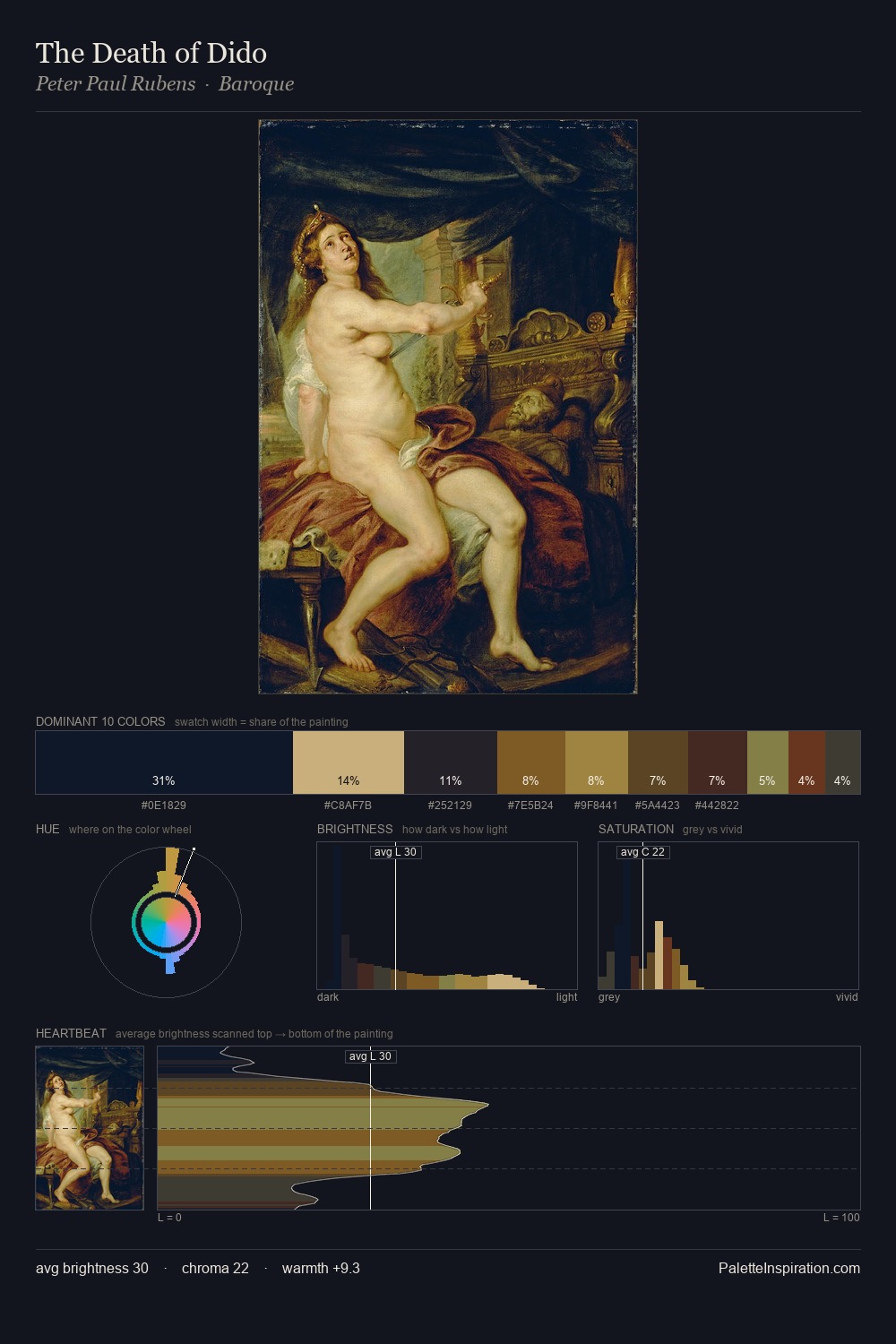This screenshot has width=896, height=1344.
Task: Click the "light" axis label
Action: (x=567, y=997)
